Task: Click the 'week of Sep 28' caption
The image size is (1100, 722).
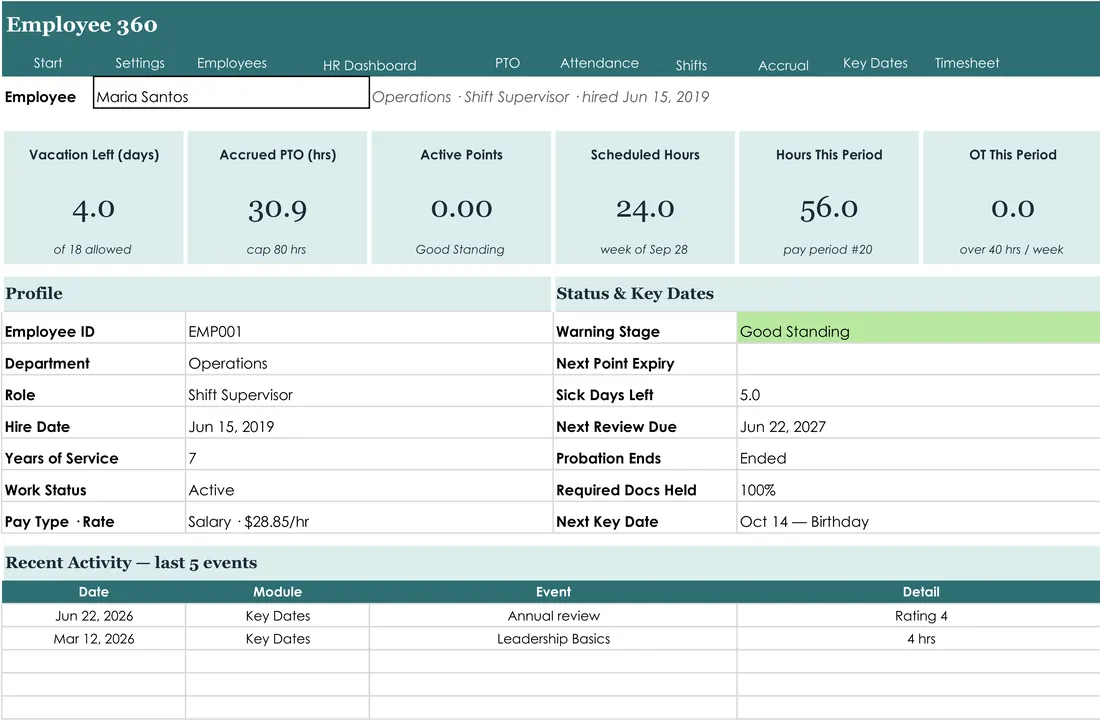Action: (x=644, y=249)
